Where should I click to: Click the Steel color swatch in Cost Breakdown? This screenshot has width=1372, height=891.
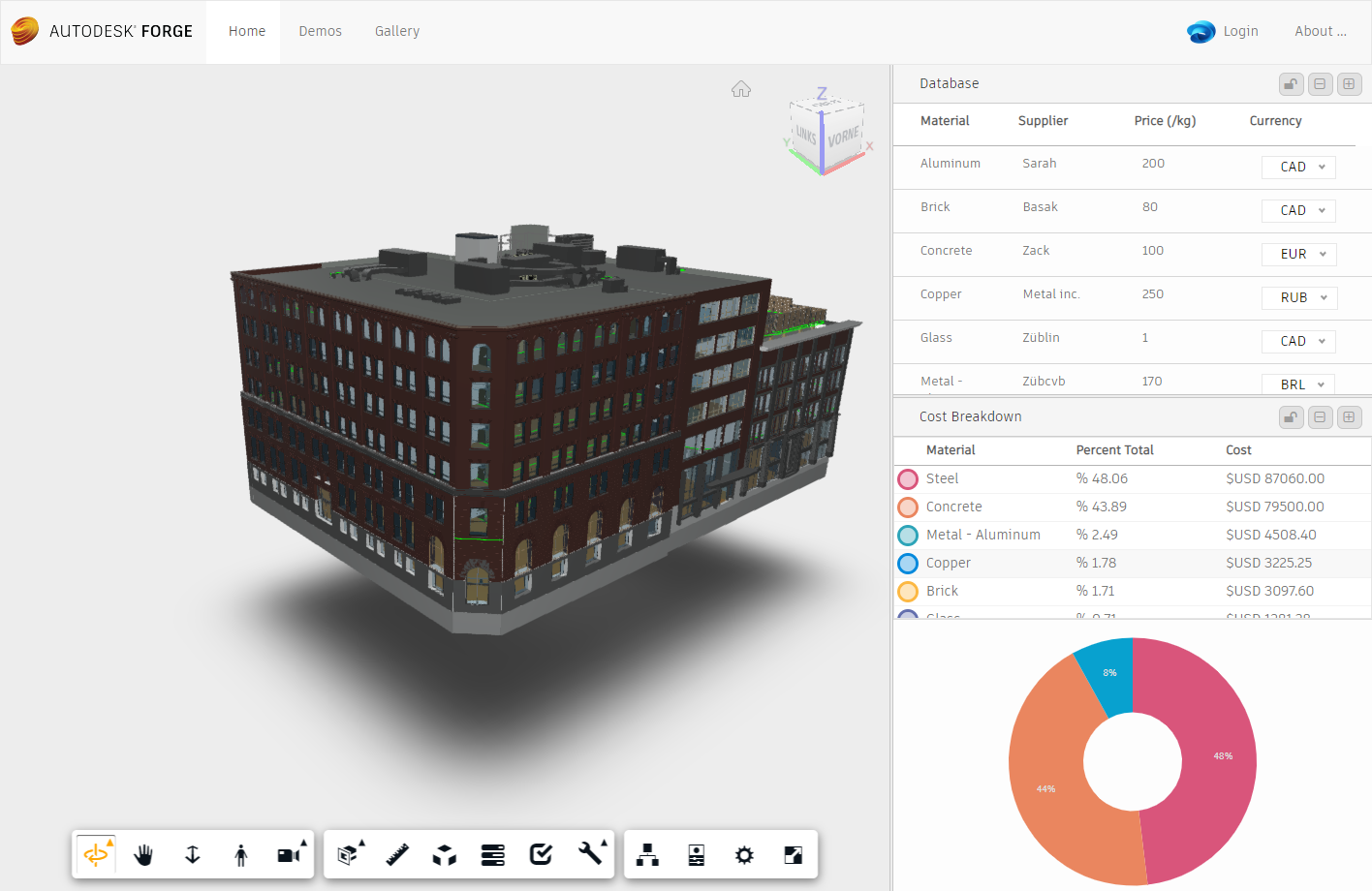(908, 478)
